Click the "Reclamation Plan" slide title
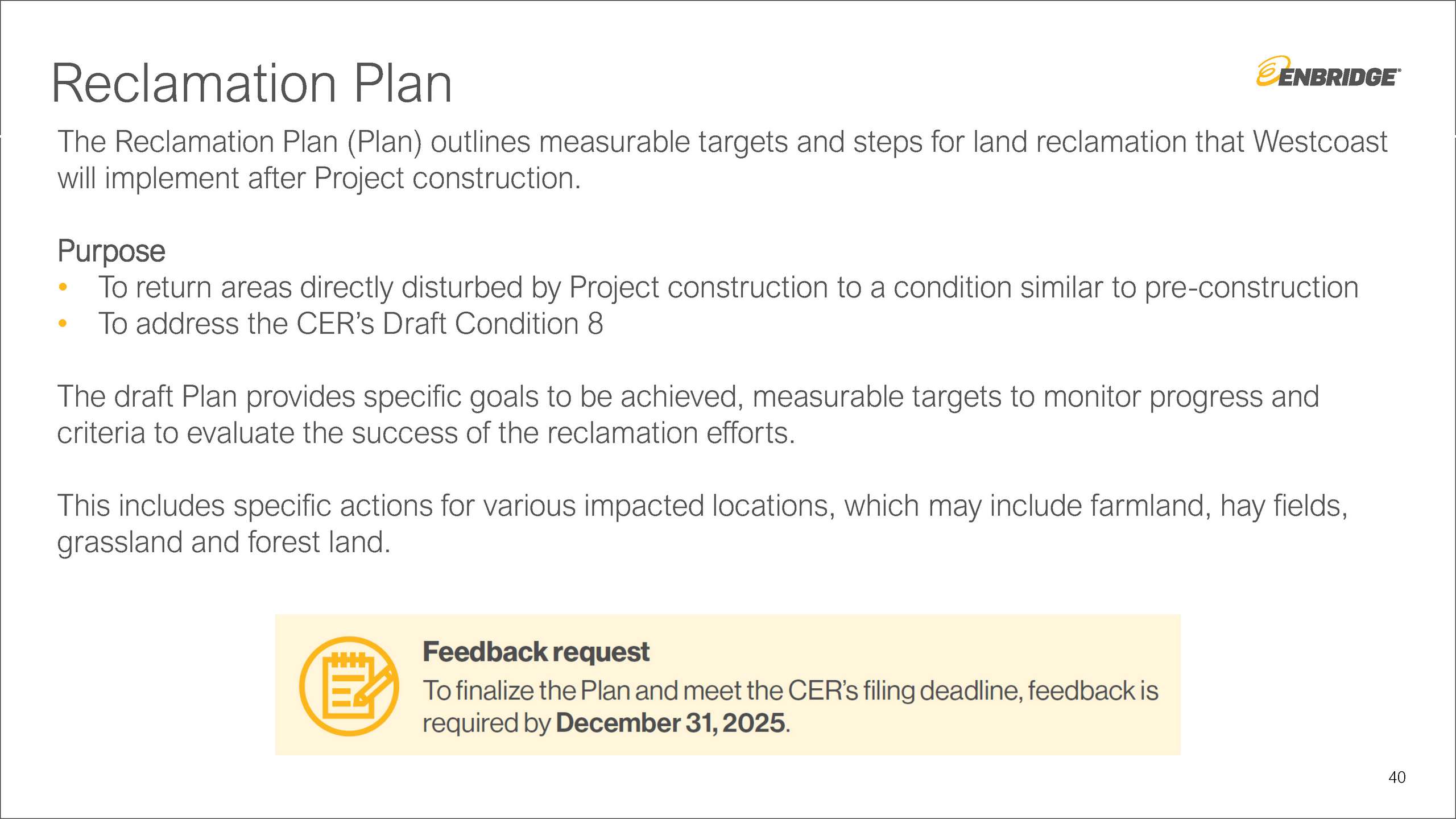 coord(252,84)
